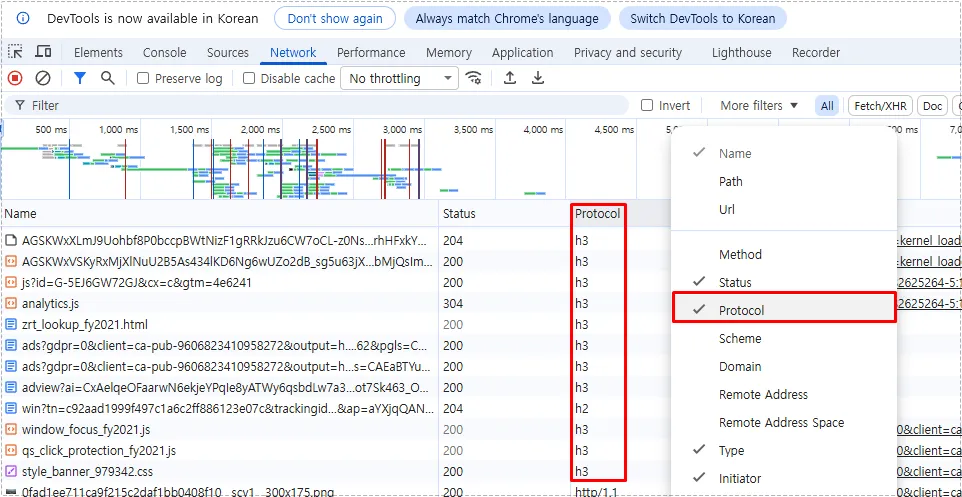The width and height of the screenshot is (962, 497).
Task: Switch to the Performance tab
Action: (x=371, y=52)
